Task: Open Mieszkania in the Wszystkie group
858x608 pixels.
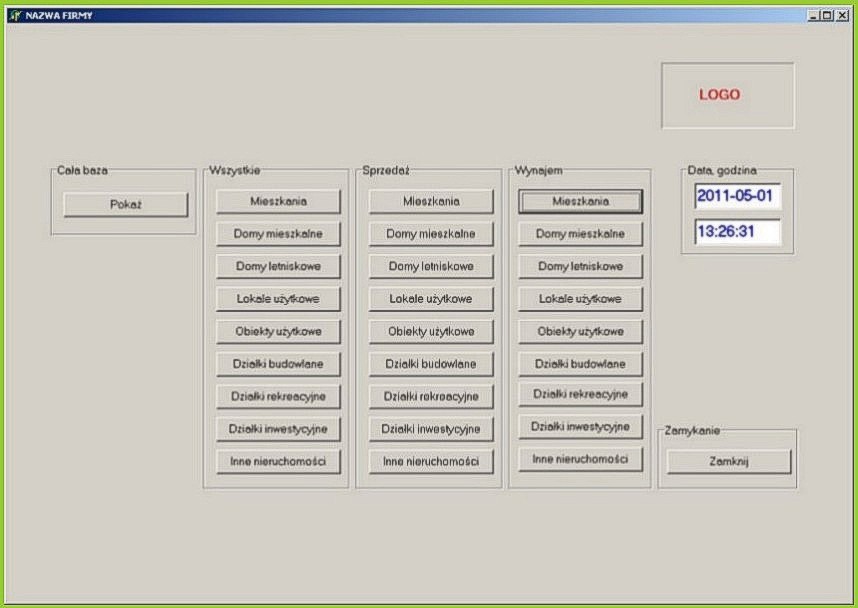Action: (278, 201)
